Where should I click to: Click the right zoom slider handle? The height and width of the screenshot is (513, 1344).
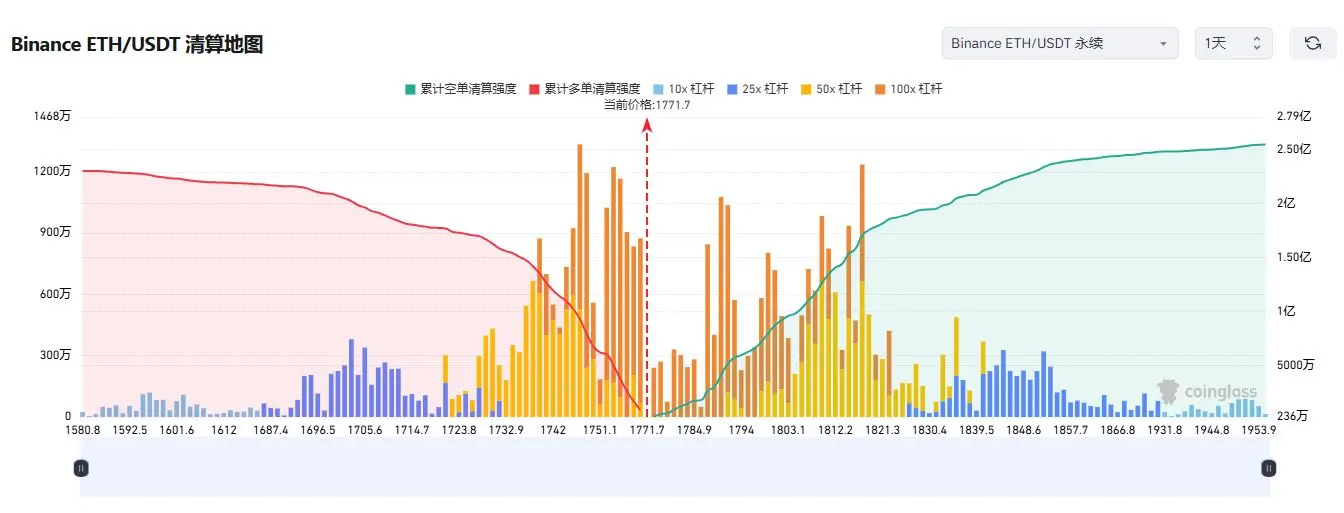(x=1269, y=467)
